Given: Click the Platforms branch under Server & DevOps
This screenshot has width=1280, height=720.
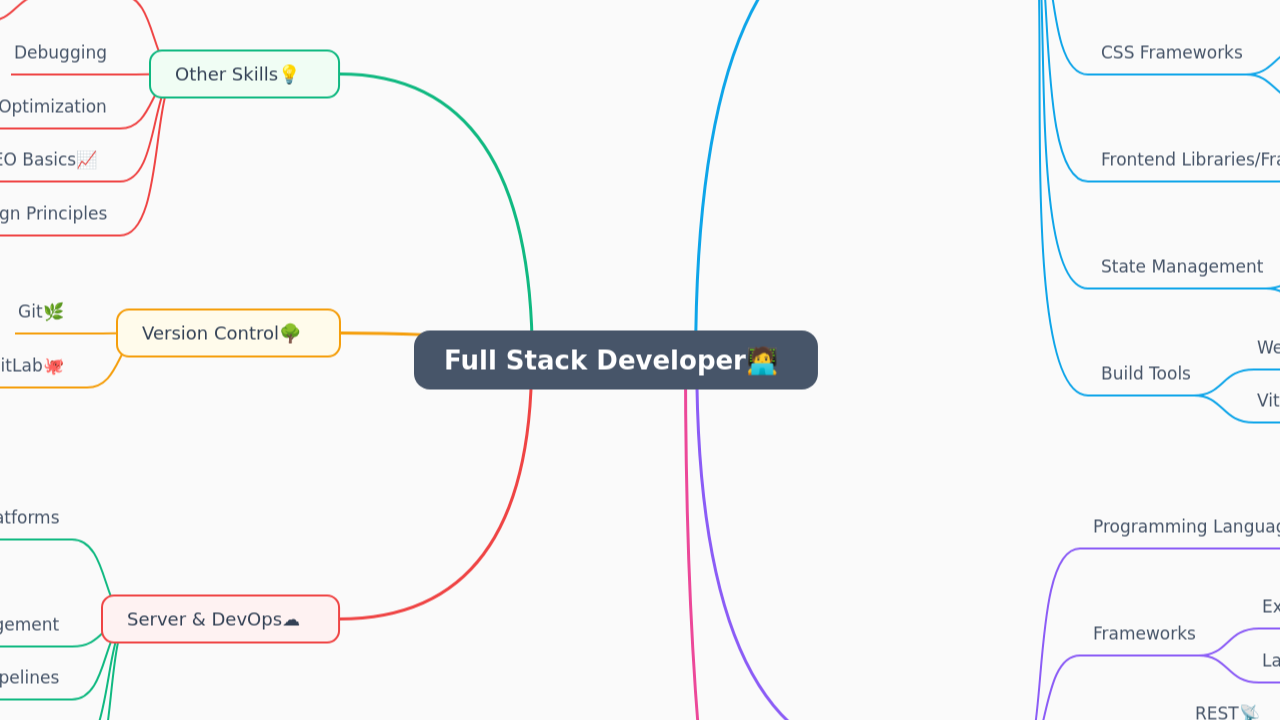Looking at the screenshot, I should click(30, 517).
